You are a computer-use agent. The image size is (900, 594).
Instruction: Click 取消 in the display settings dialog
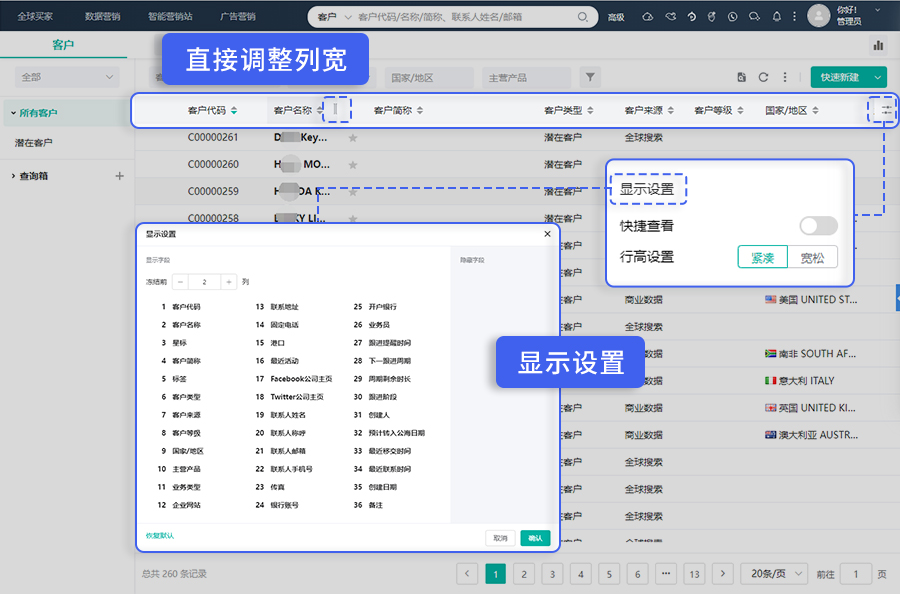click(x=501, y=538)
